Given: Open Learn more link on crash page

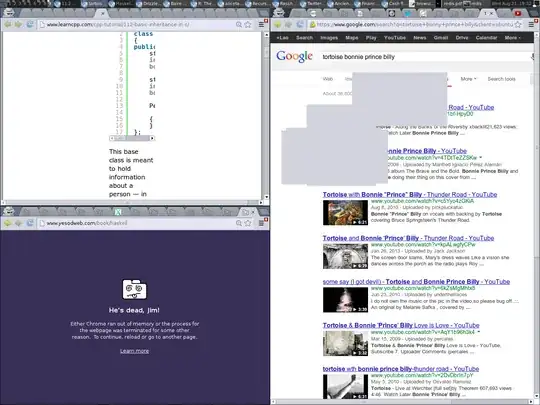Looking at the screenshot, I should 134,351.
